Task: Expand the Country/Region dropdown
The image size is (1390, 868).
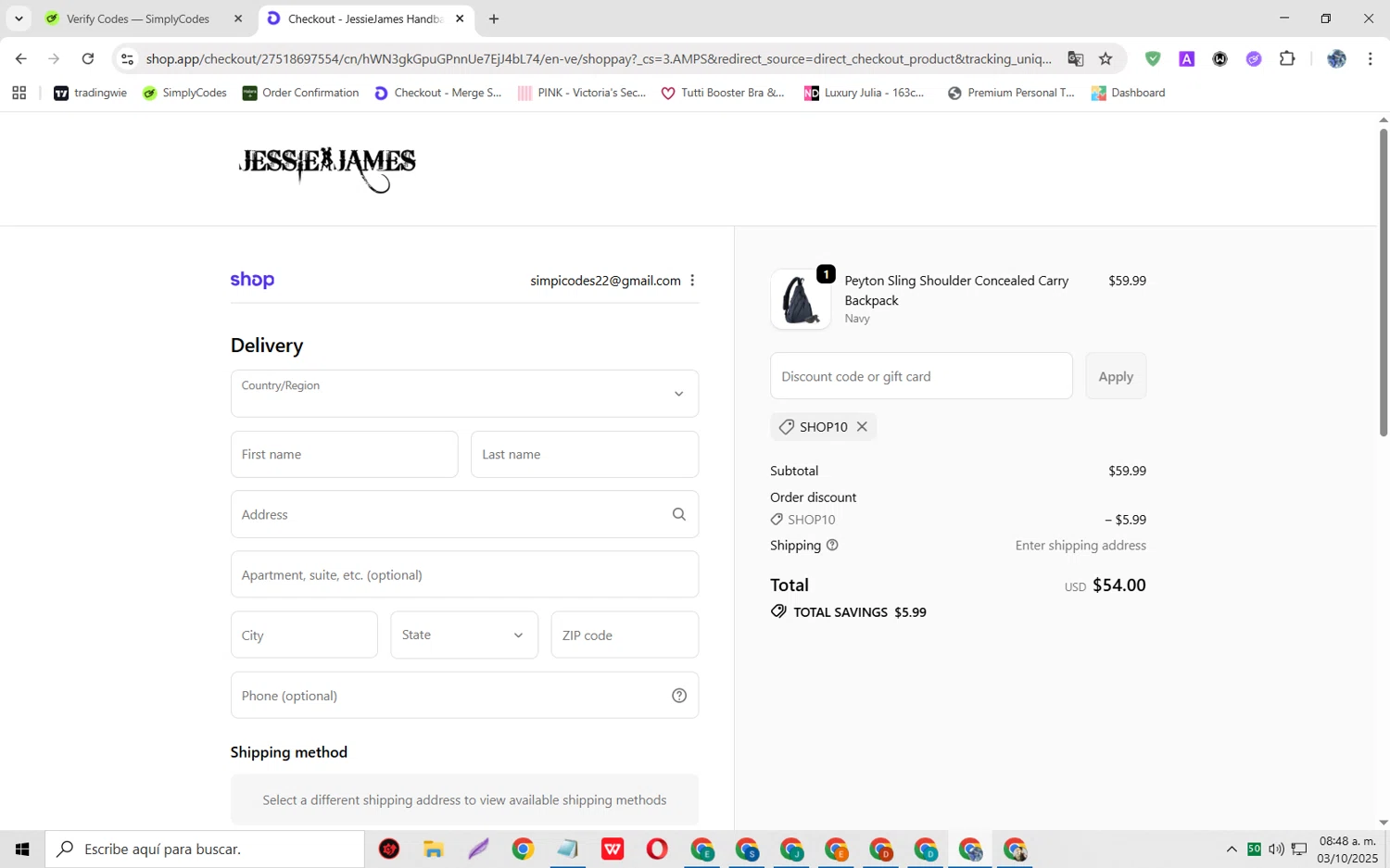Action: click(x=464, y=394)
